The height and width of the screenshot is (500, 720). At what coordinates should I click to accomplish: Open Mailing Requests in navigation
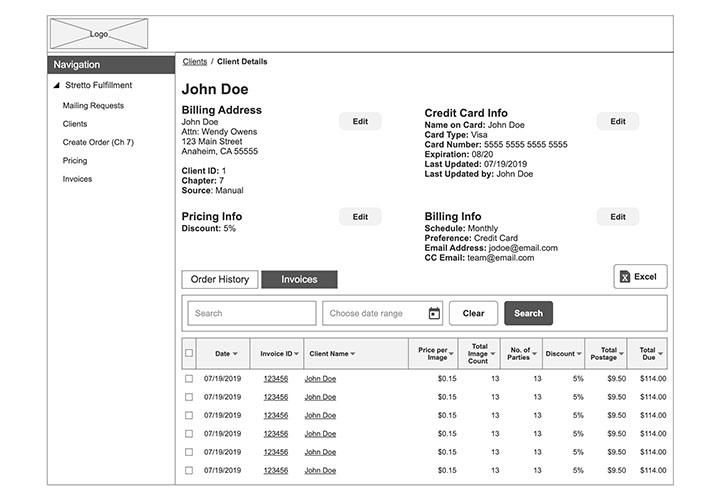(x=93, y=106)
